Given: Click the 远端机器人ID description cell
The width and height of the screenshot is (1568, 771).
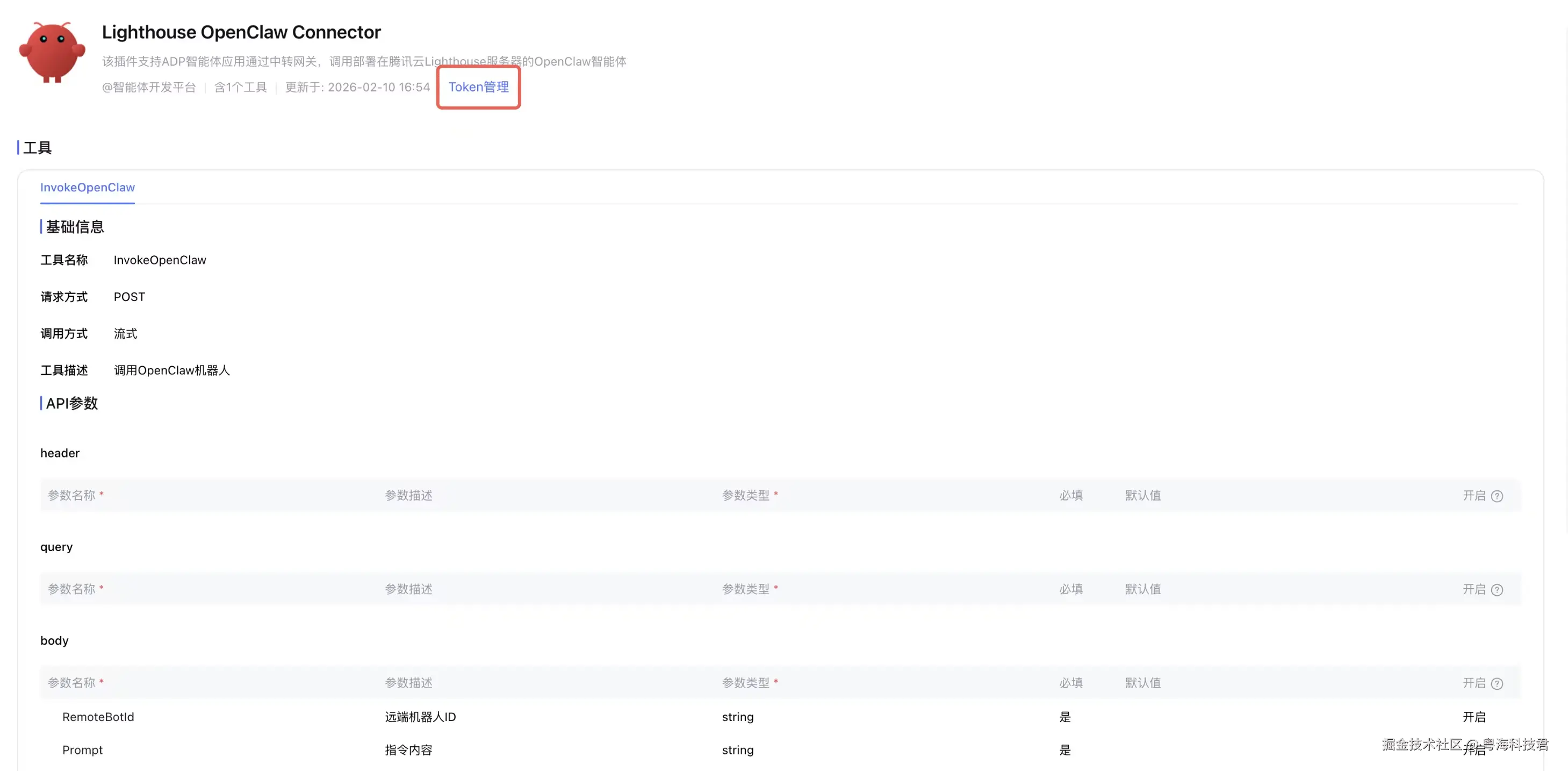Looking at the screenshot, I should 420,717.
